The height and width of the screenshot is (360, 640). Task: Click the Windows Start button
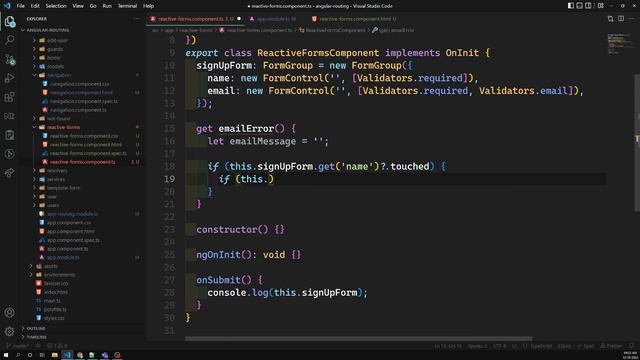coord(6,355)
